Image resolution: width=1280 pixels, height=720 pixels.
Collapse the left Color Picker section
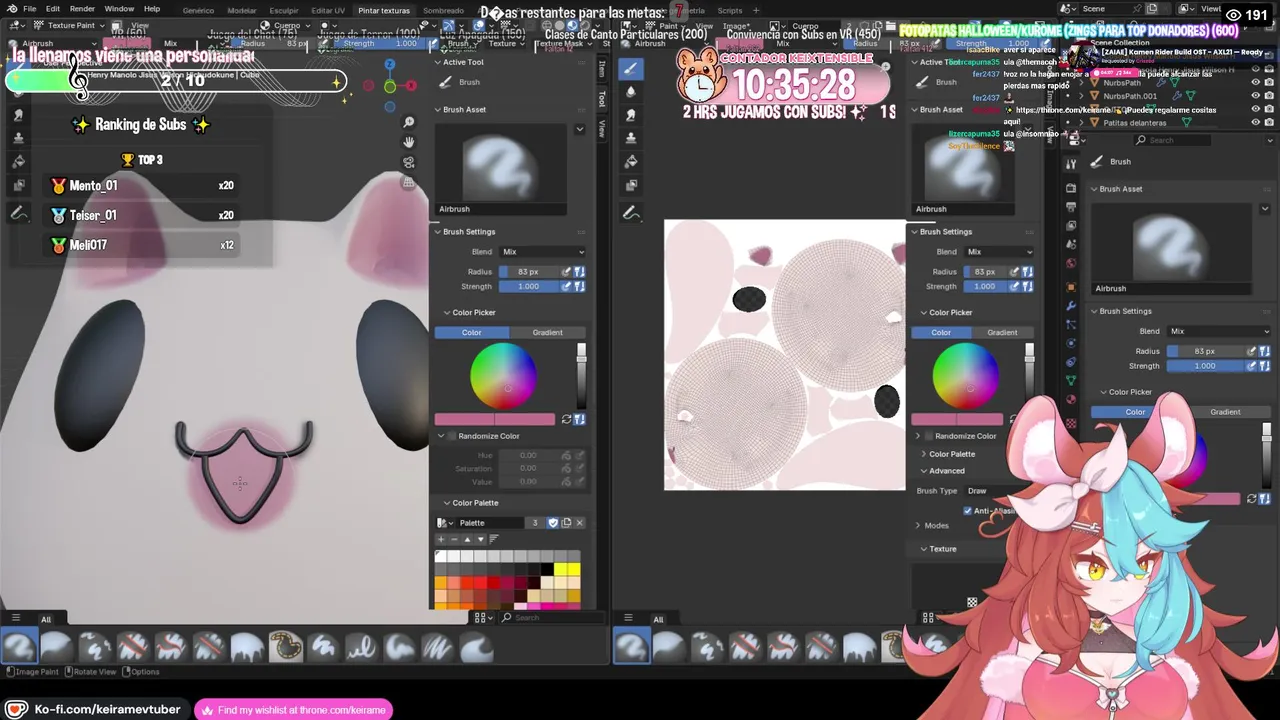446,313
